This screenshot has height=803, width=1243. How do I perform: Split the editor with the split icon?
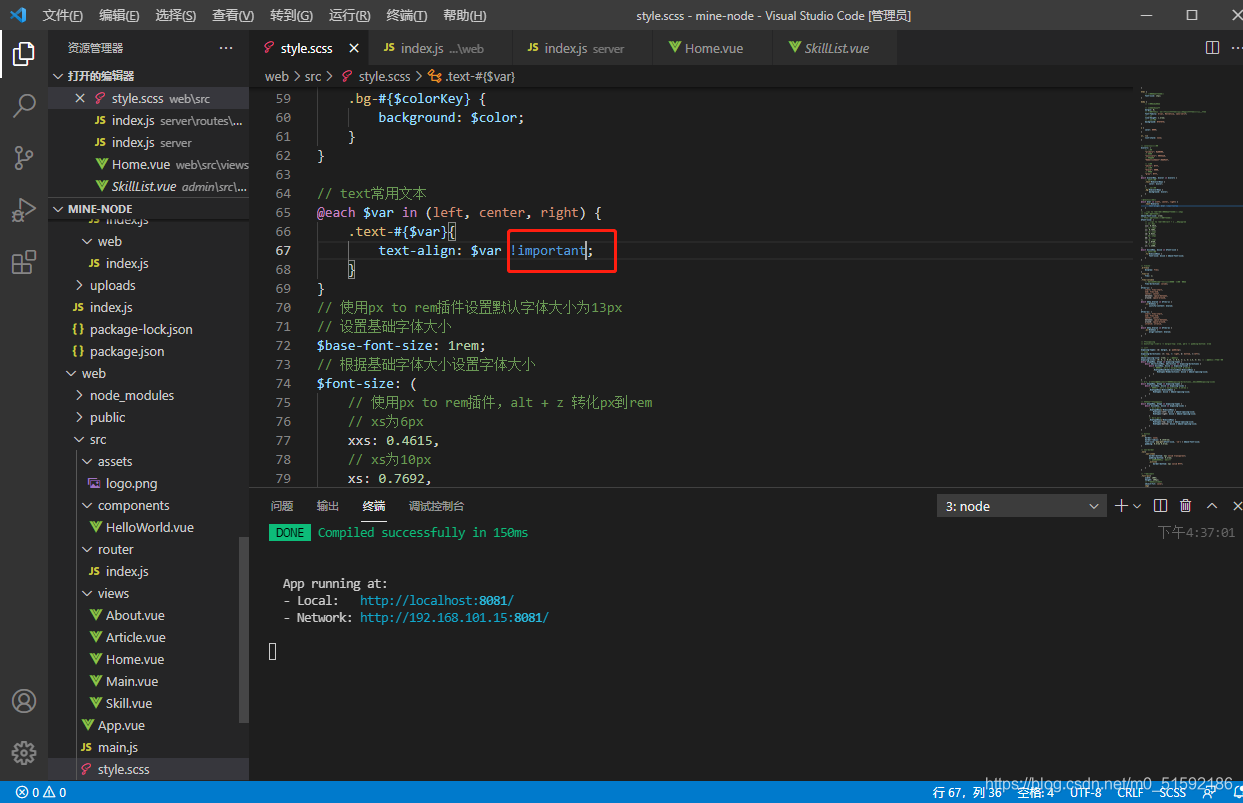pos(1212,48)
